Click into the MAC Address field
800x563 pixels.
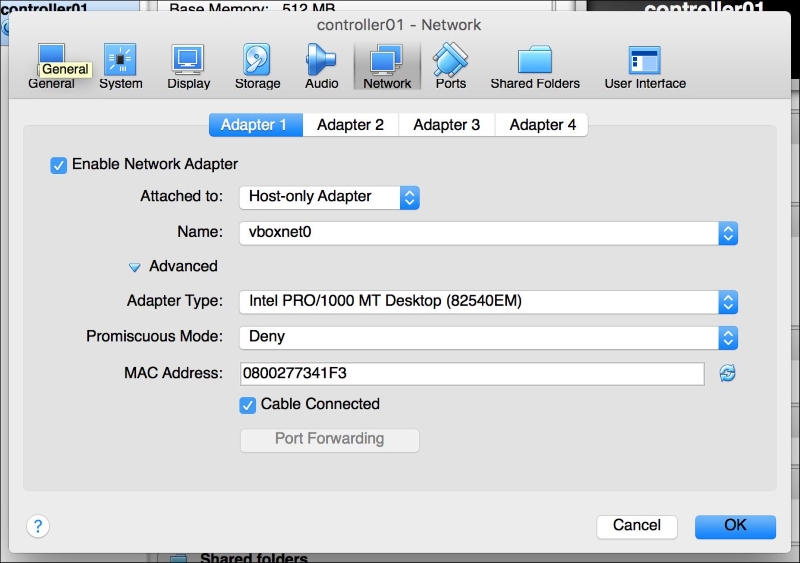tap(472, 374)
